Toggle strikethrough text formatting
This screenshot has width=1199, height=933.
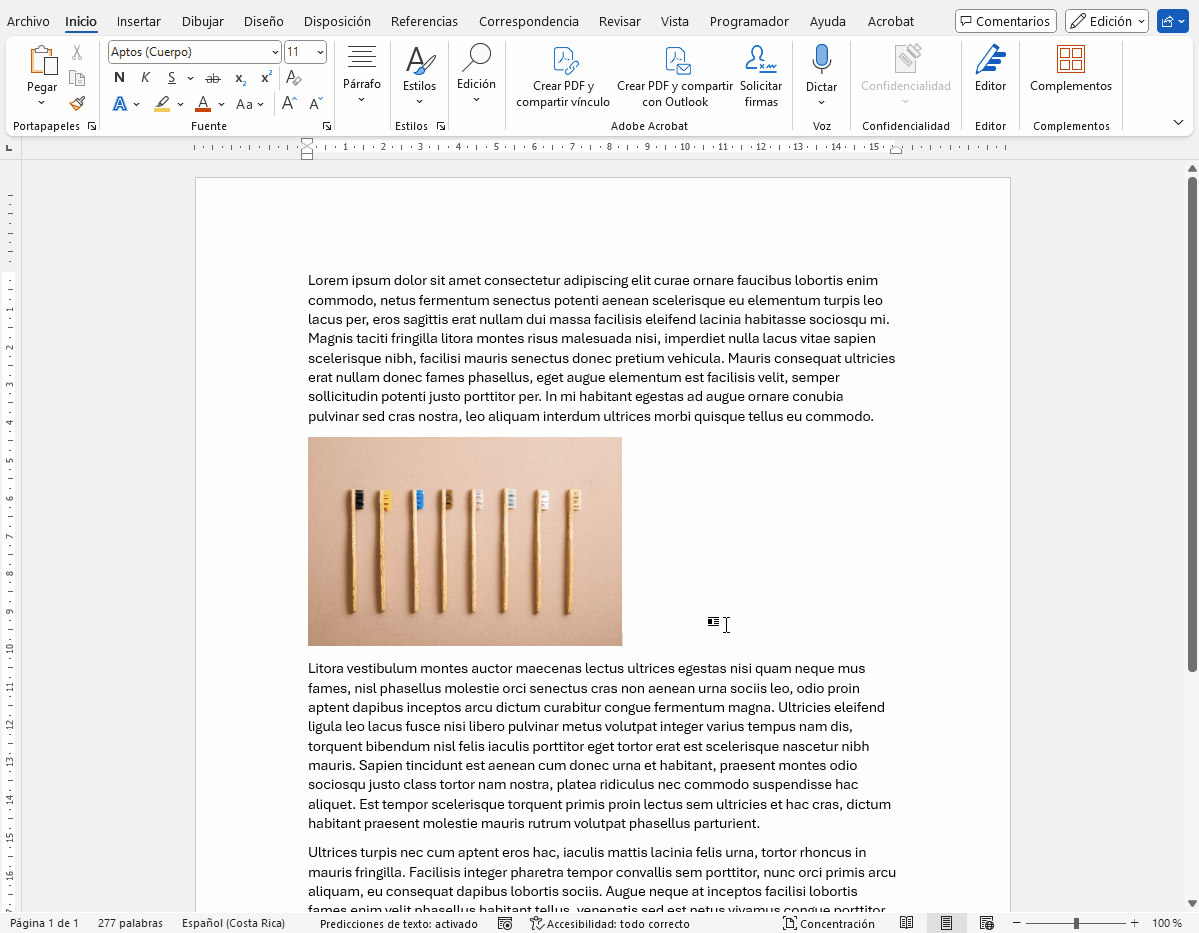pyautogui.click(x=212, y=78)
